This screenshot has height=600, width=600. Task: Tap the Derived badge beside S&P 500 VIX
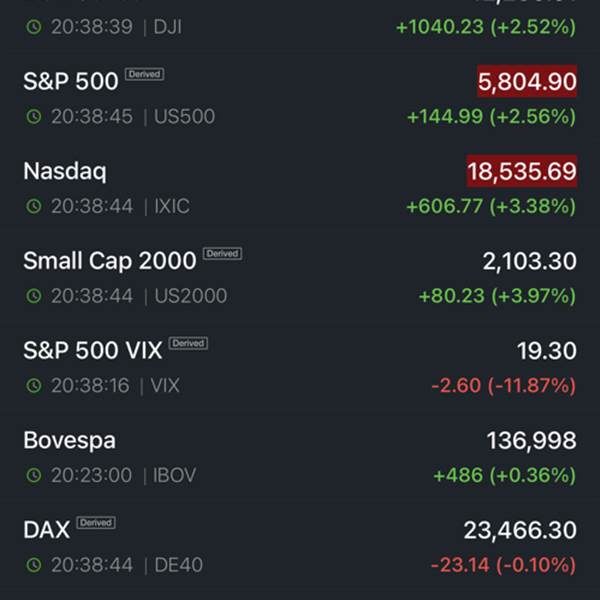(188, 343)
